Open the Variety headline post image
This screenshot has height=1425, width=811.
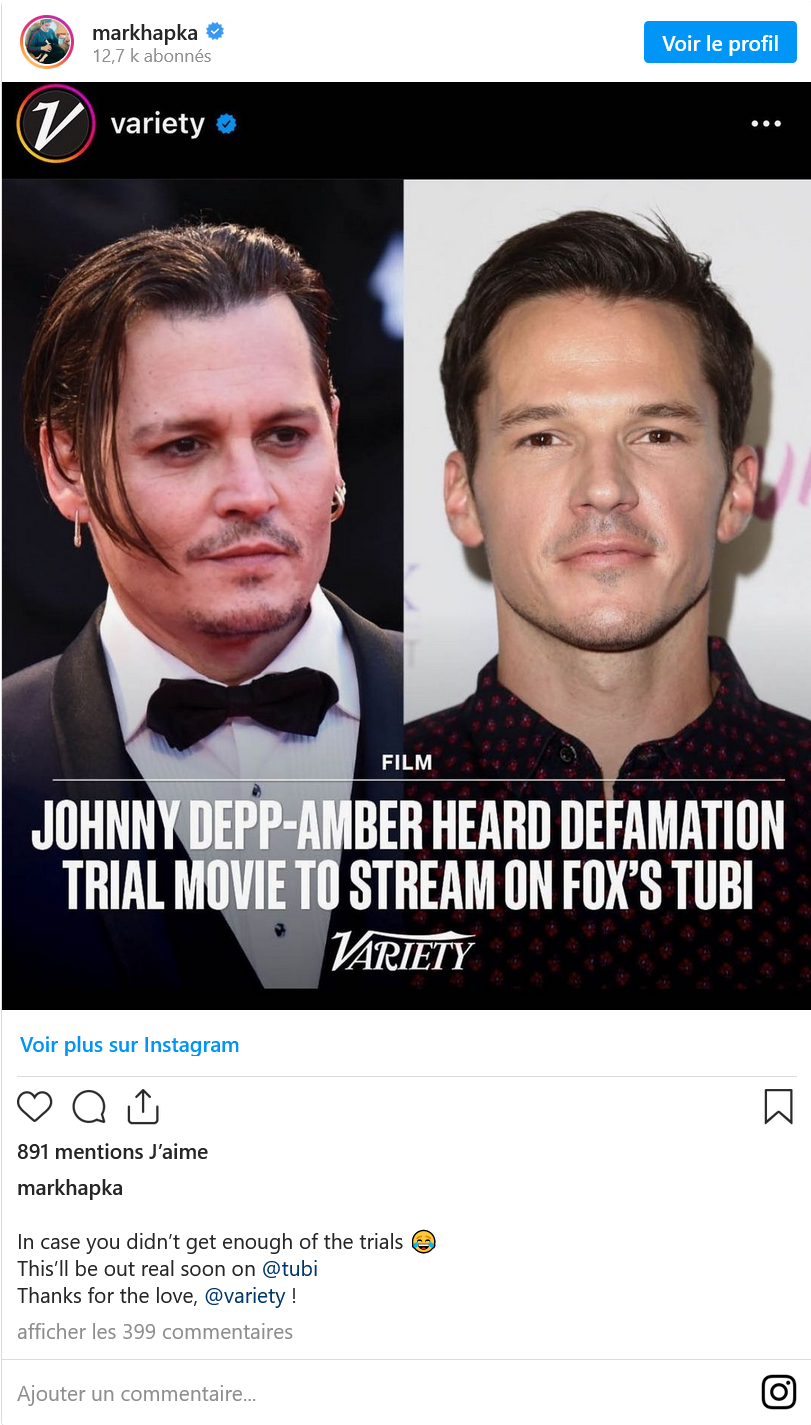(x=406, y=595)
